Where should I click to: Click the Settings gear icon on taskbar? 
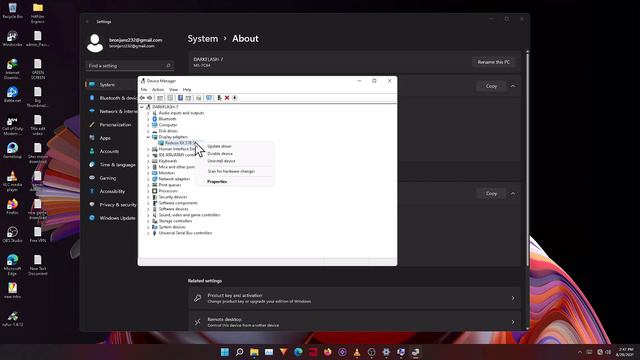click(x=386, y=352)
